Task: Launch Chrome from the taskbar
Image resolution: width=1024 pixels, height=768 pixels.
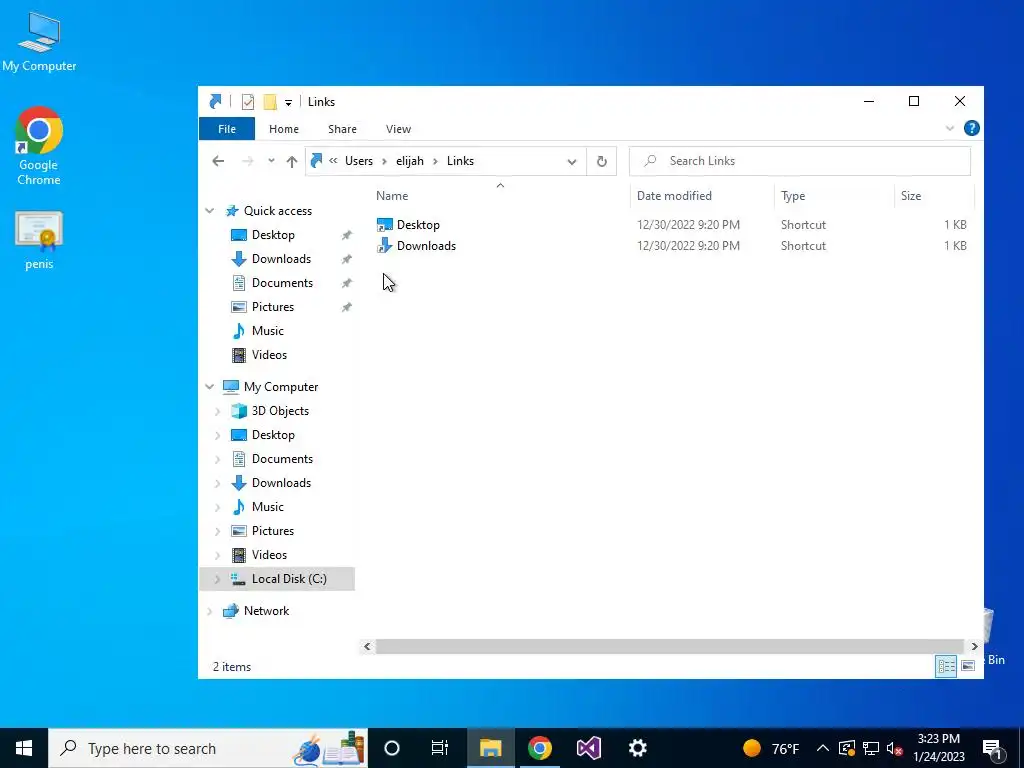Action: pyautogui.click(x=539, y=748)
